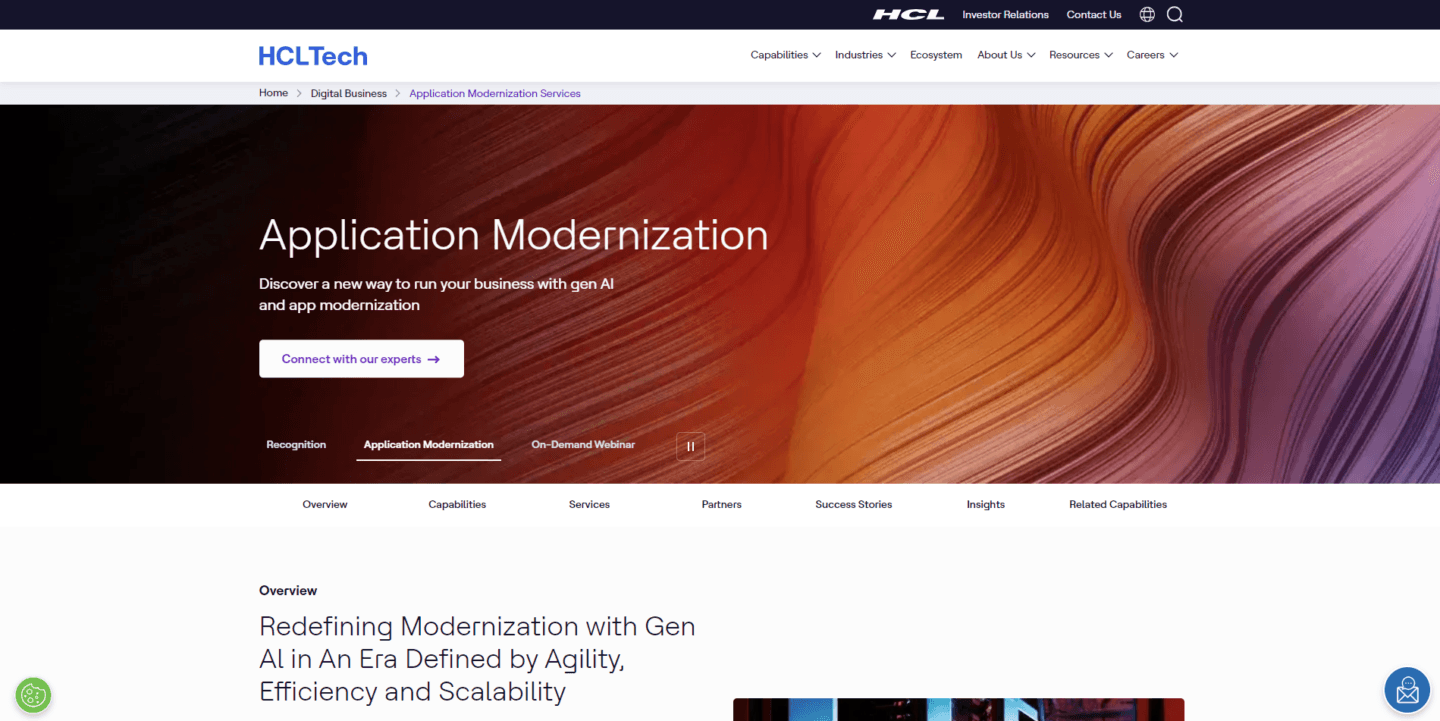Jump to Services section
Image resolution: width=1440 pixels, height=721 pixels.
click(x=589, y=504)
